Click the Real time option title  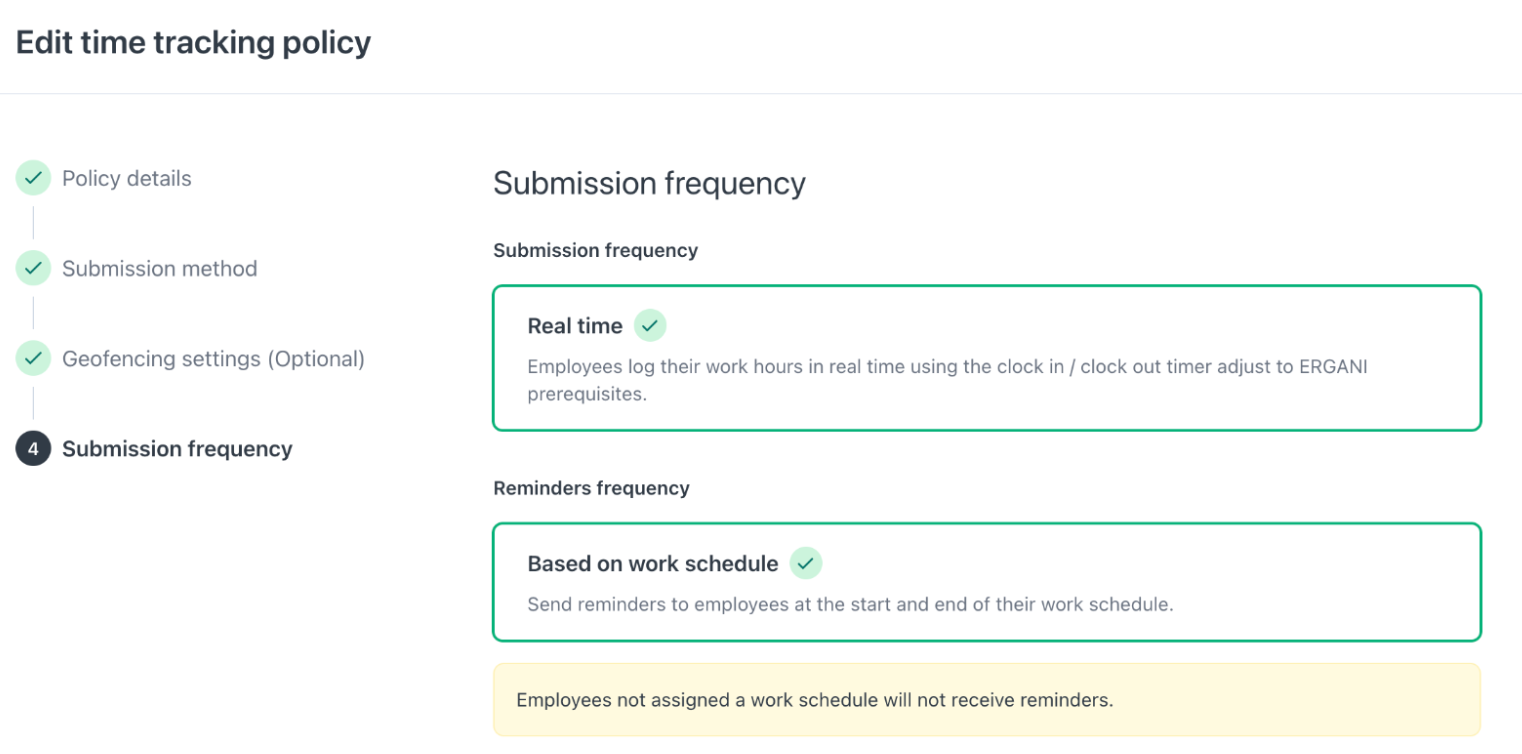pos(575,326)
